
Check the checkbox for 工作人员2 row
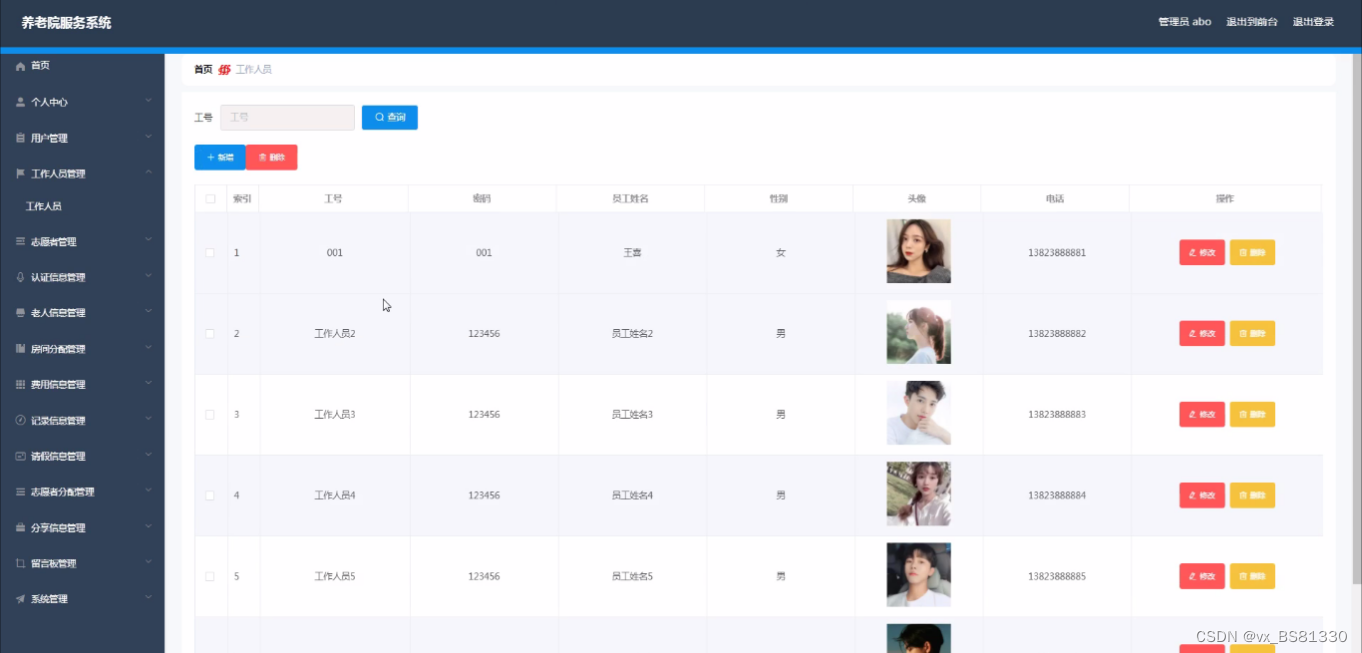tap(210, 333)
